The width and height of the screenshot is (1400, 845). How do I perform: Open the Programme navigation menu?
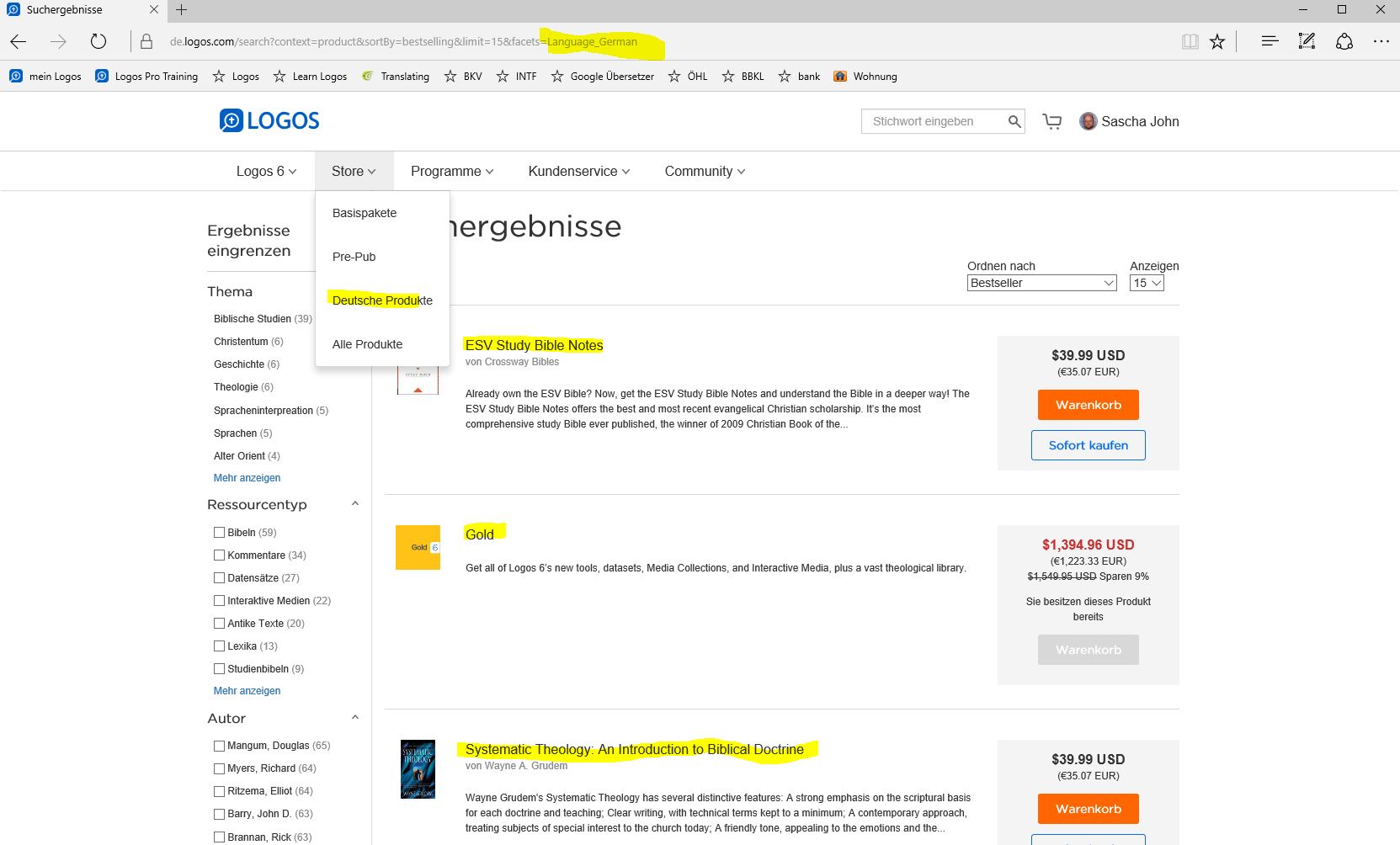[x=452, y=171]
